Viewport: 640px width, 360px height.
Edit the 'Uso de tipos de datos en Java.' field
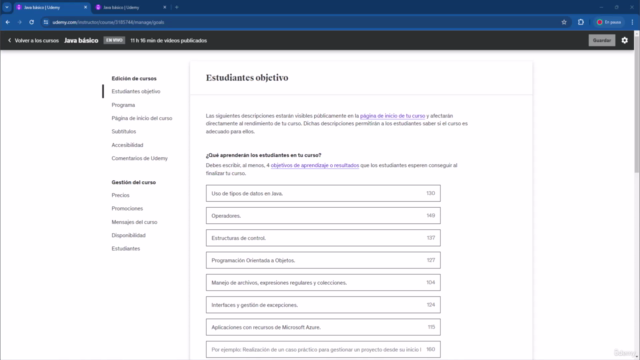coord(323,193)
